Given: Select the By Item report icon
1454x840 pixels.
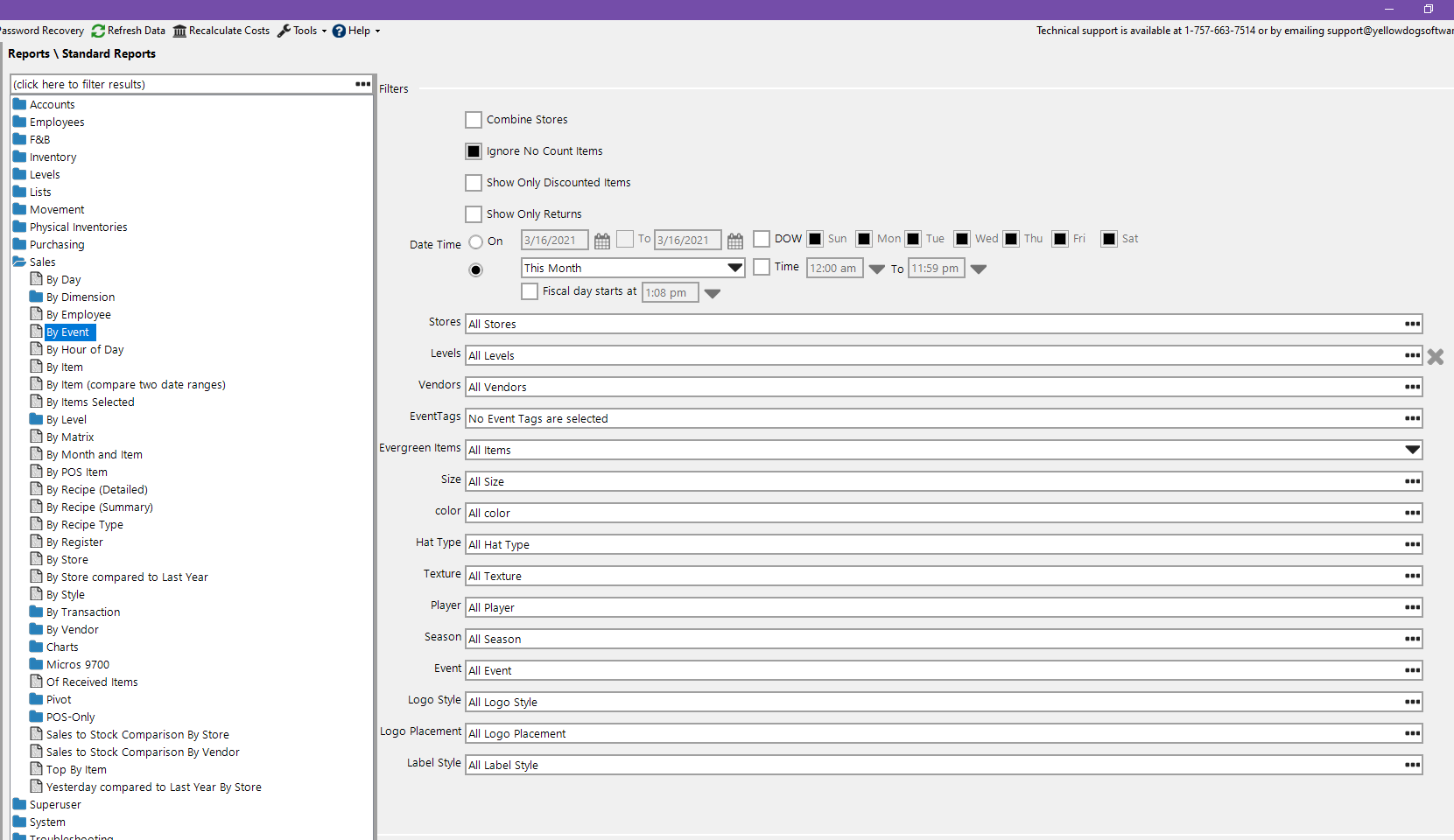Looking at the screenshot, I should [x=37, y=367].
